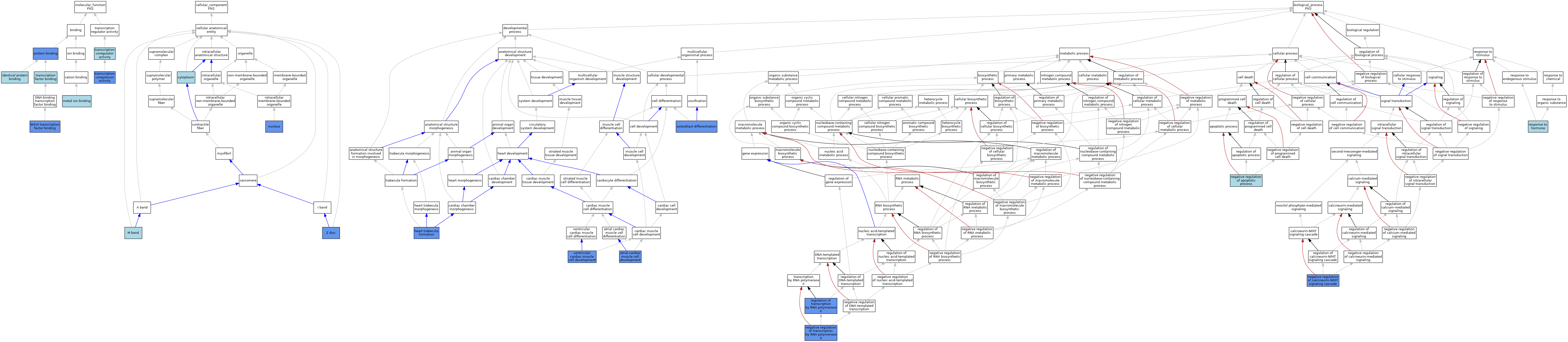
Task: Select the cardiac cell development node
Action: (667, 208)
